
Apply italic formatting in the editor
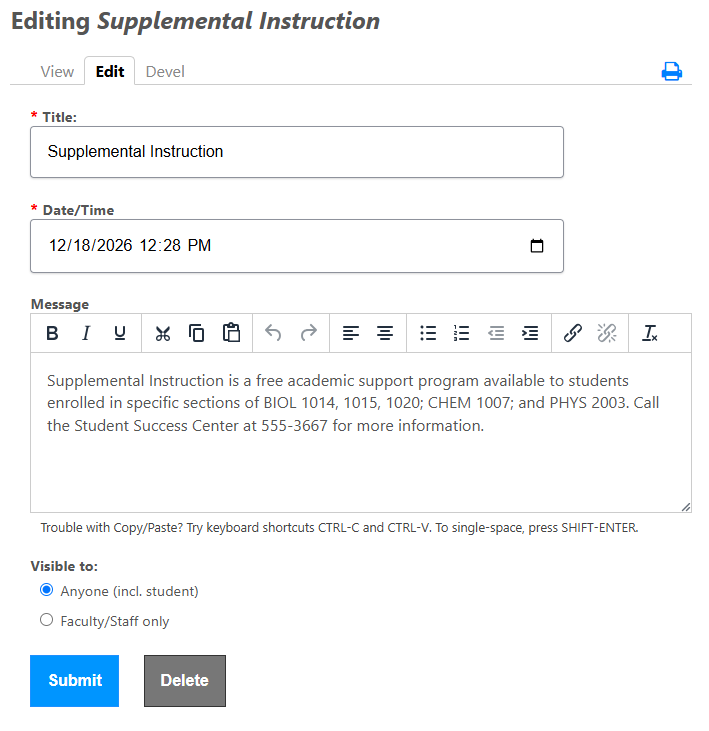[86, 333]
